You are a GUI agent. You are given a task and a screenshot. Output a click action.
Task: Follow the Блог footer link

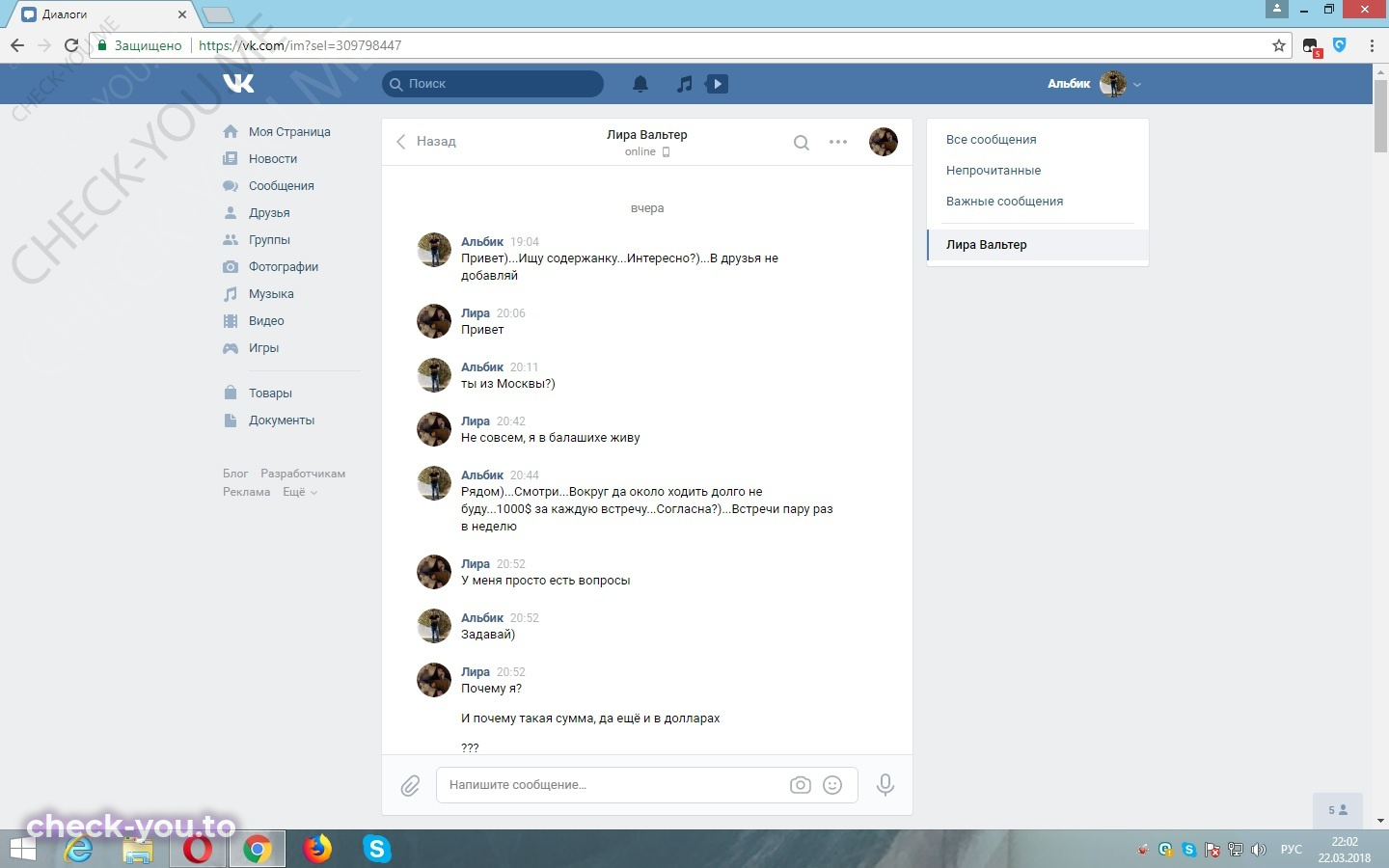coord(235,474)
